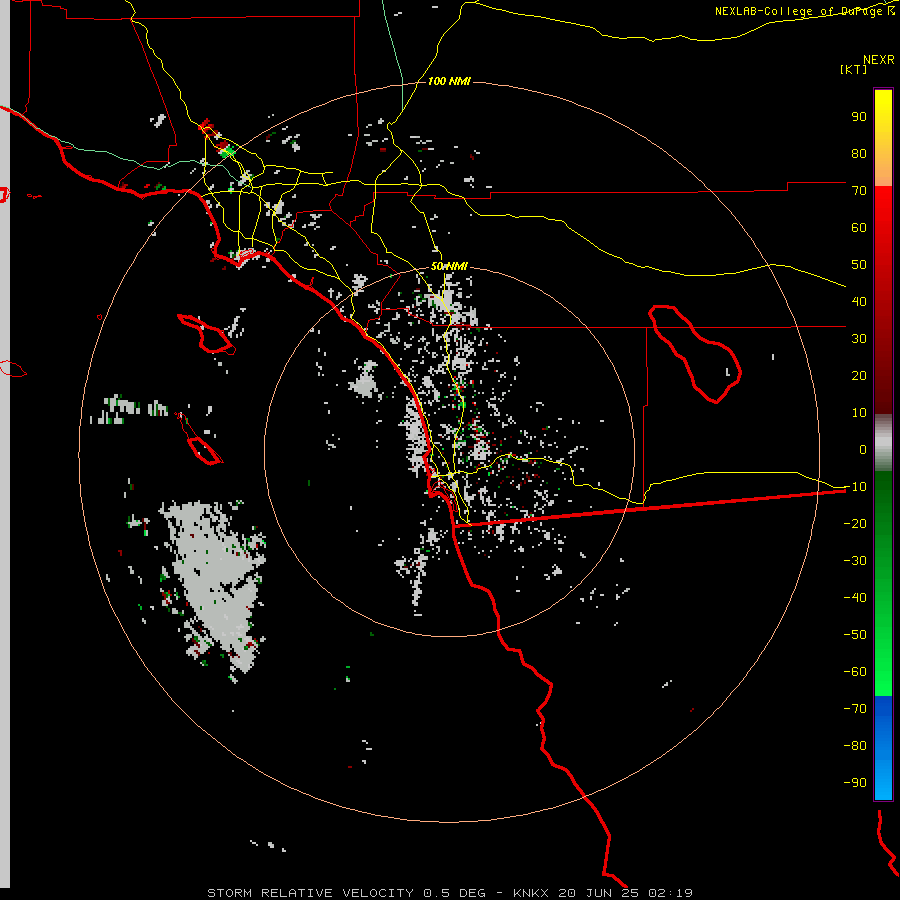Click the 20 value on velocity scale
The width and height of the screenshot is (900, 900).
point(859,376)
